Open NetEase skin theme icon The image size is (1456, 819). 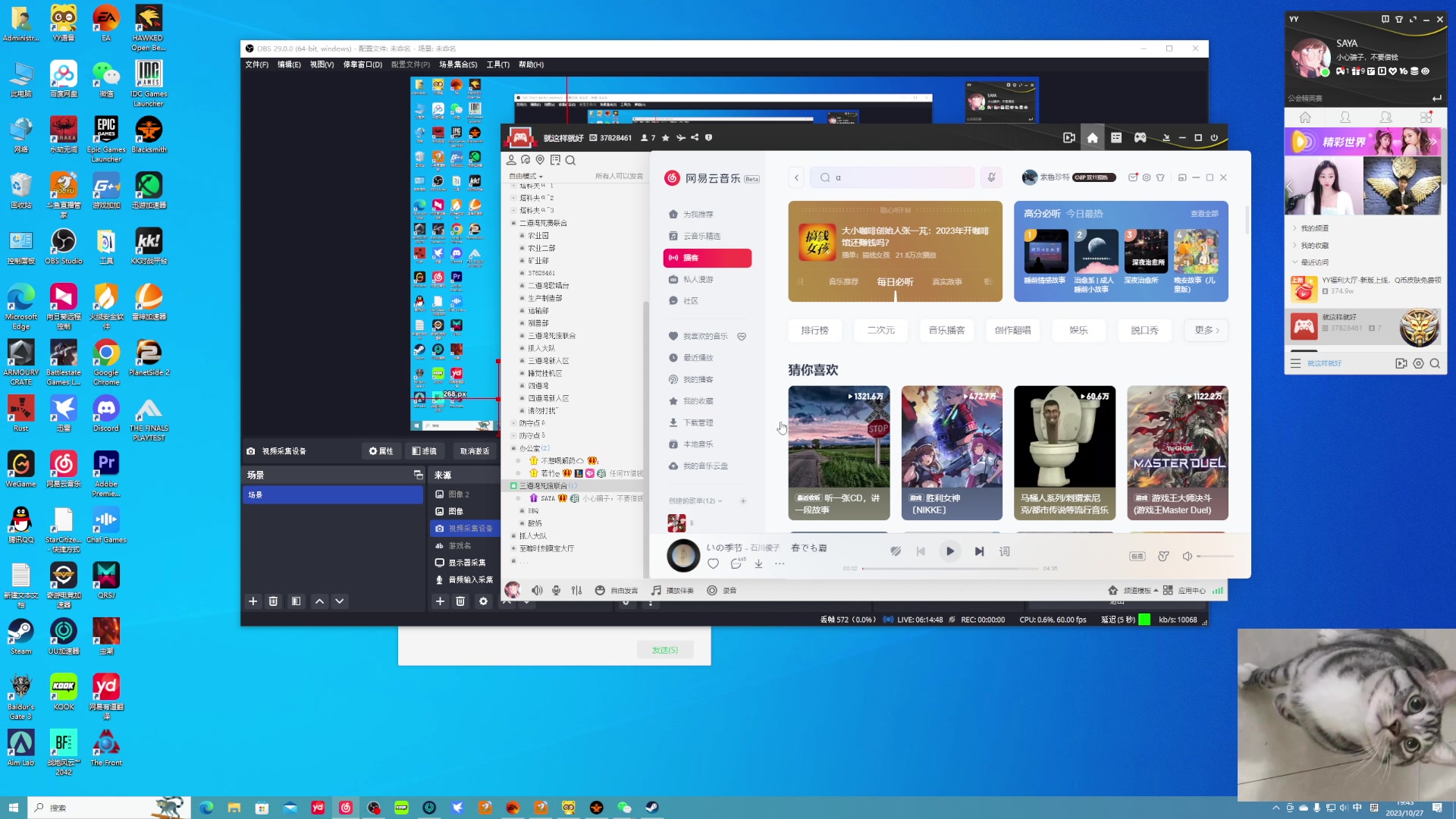coord(1160,177)
